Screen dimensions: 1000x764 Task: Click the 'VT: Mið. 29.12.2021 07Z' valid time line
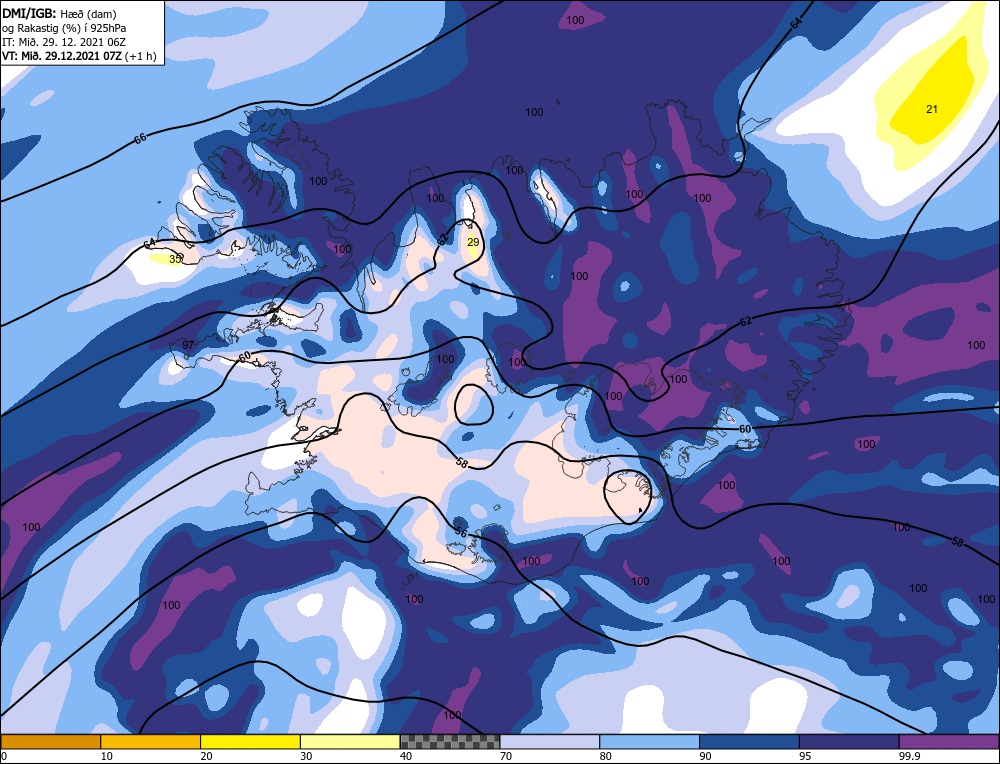(x=61, y=56)
